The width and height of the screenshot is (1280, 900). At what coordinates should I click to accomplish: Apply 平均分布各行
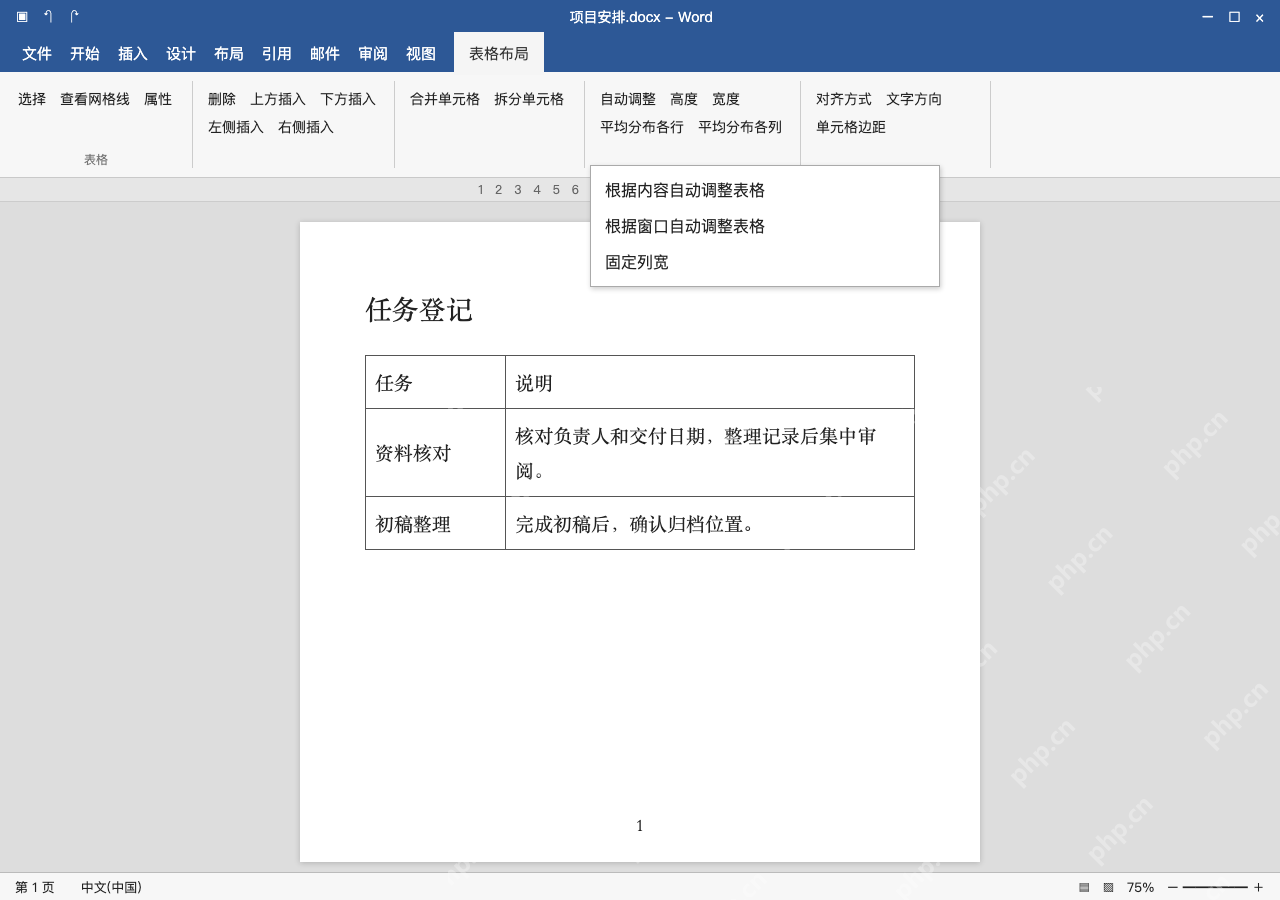[x=642, y=127]
